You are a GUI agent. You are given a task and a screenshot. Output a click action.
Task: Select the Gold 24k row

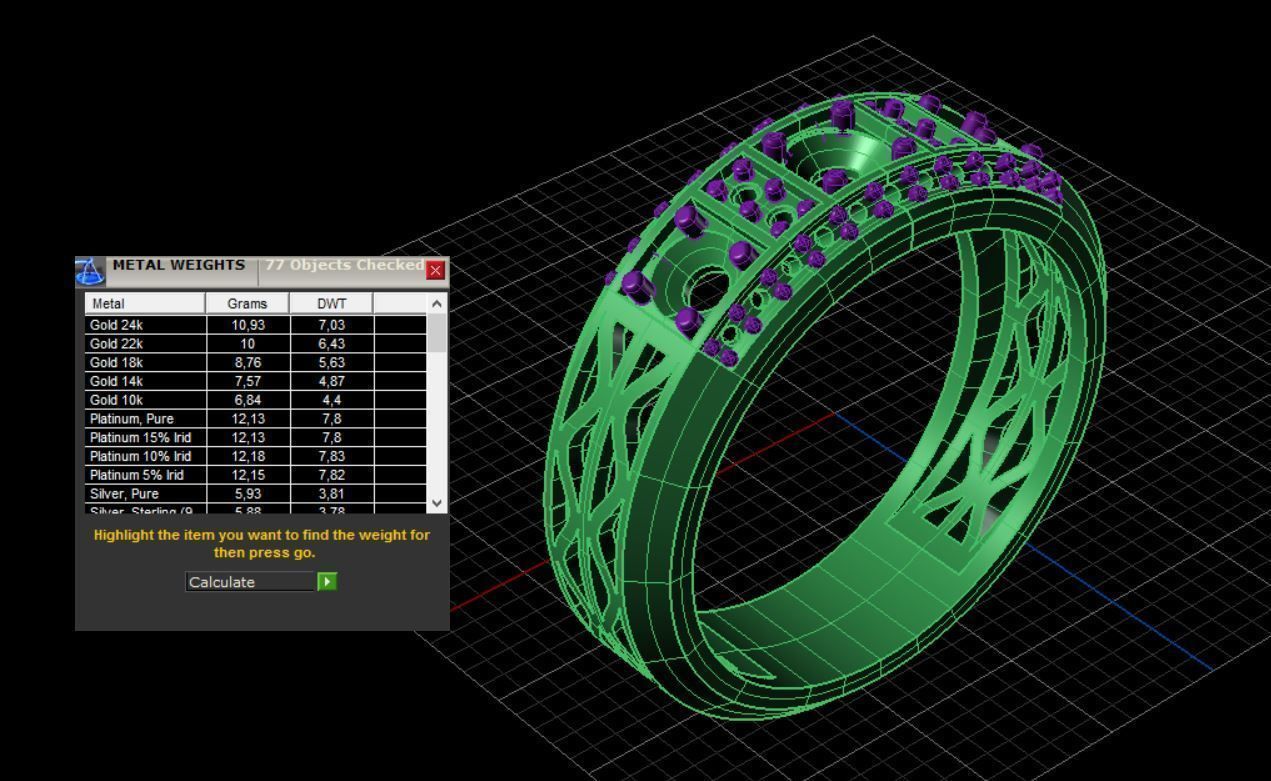[256, 325]
